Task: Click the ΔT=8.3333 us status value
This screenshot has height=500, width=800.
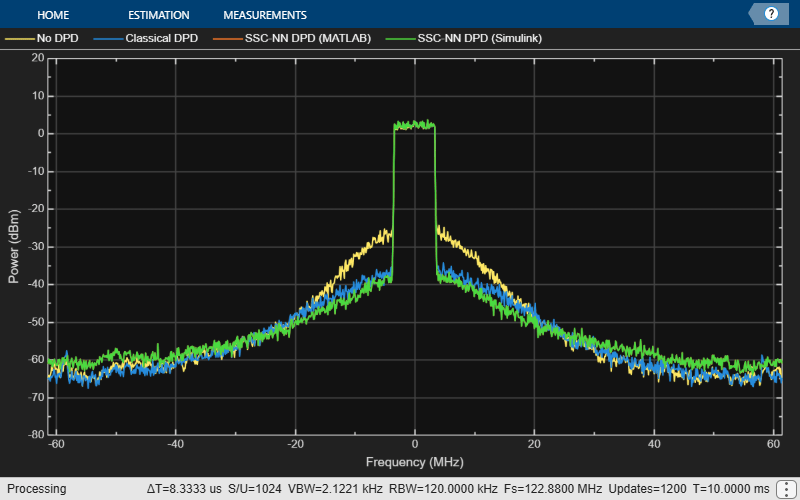Action: pyautogui.click(x=184, y=489)
